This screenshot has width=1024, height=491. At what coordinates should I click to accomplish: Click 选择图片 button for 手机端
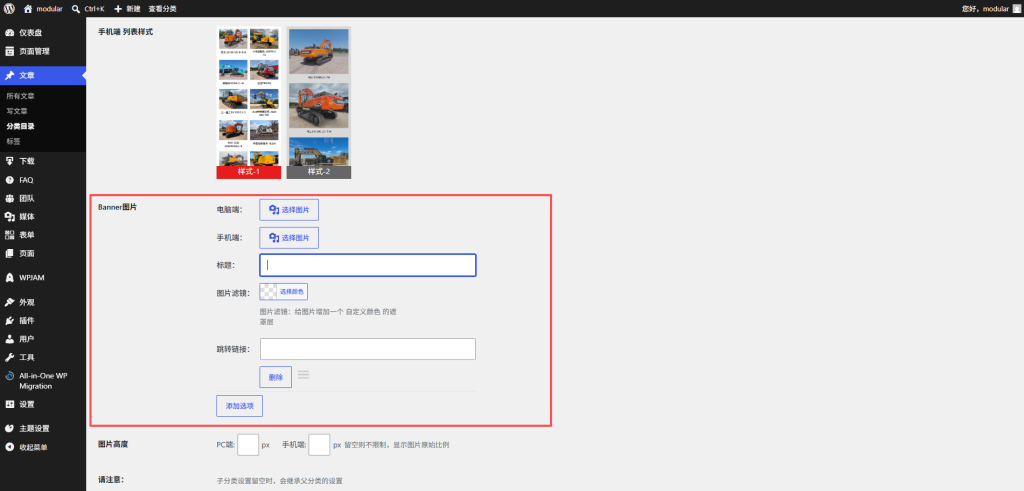[289, 238]
